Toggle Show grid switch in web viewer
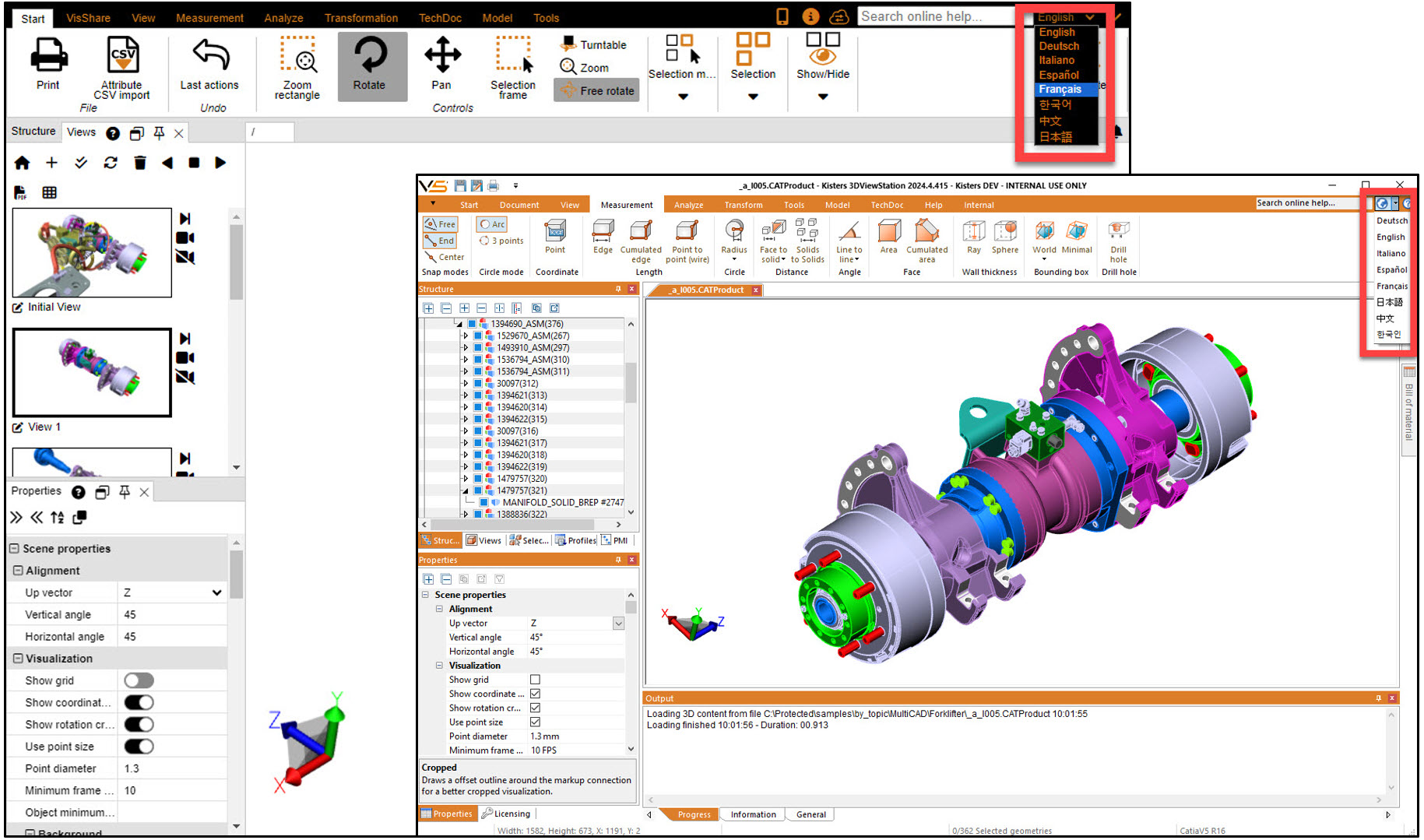Image resolution: width=1424 pixels, height=840 pixels. tap(139, 680)
